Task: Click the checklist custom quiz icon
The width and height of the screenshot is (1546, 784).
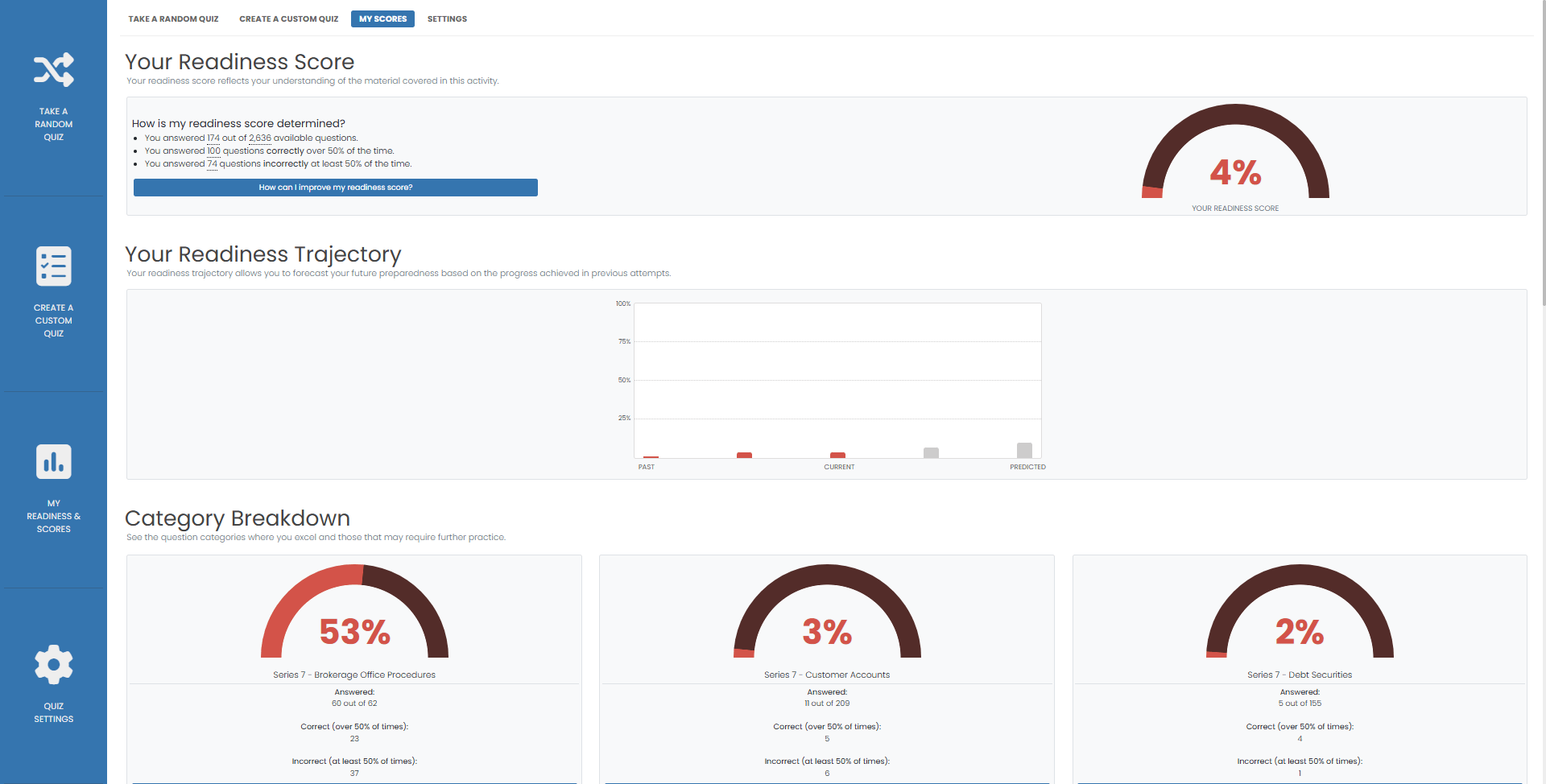Action: [x=53, y=266]
